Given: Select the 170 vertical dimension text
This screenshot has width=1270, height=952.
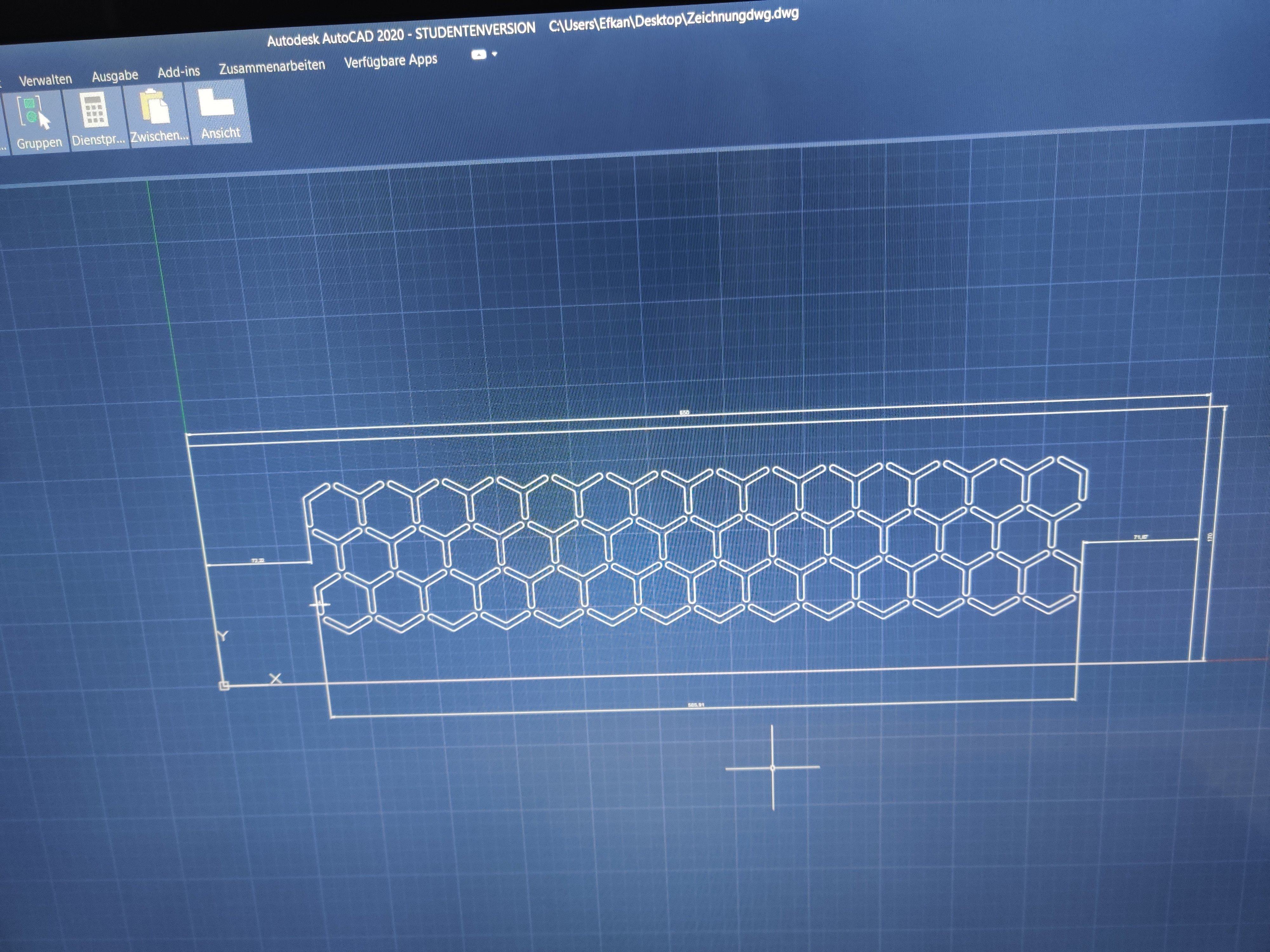Looking at the screenshot, I should (x=1210, y=537).
